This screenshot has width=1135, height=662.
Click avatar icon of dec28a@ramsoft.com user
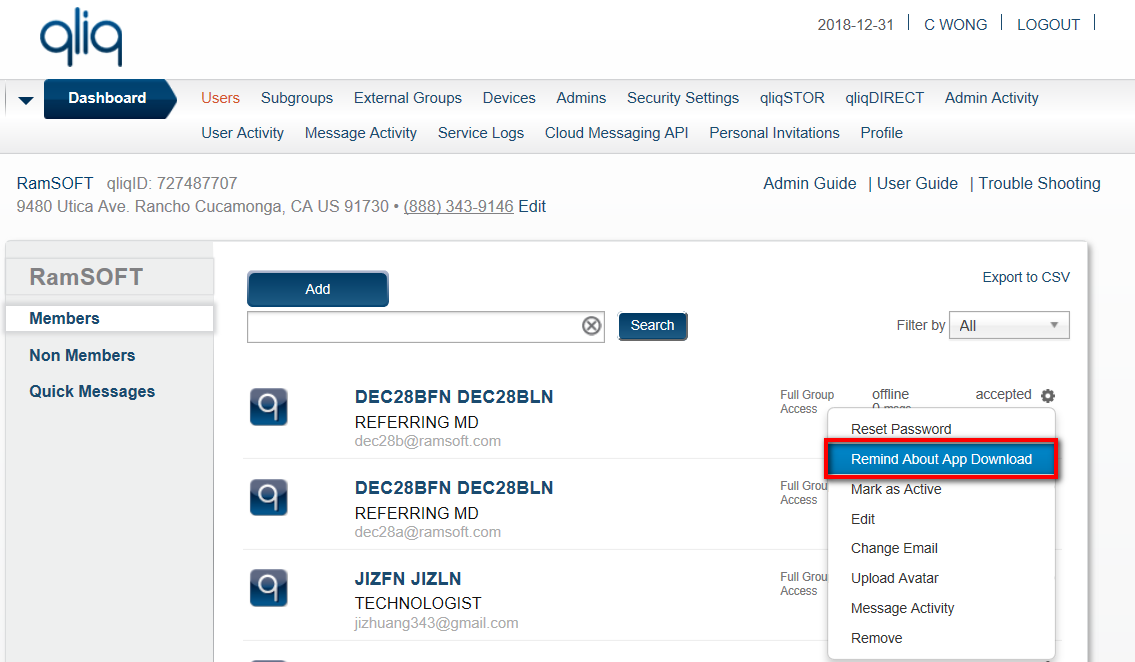click(x=268, y=497)
